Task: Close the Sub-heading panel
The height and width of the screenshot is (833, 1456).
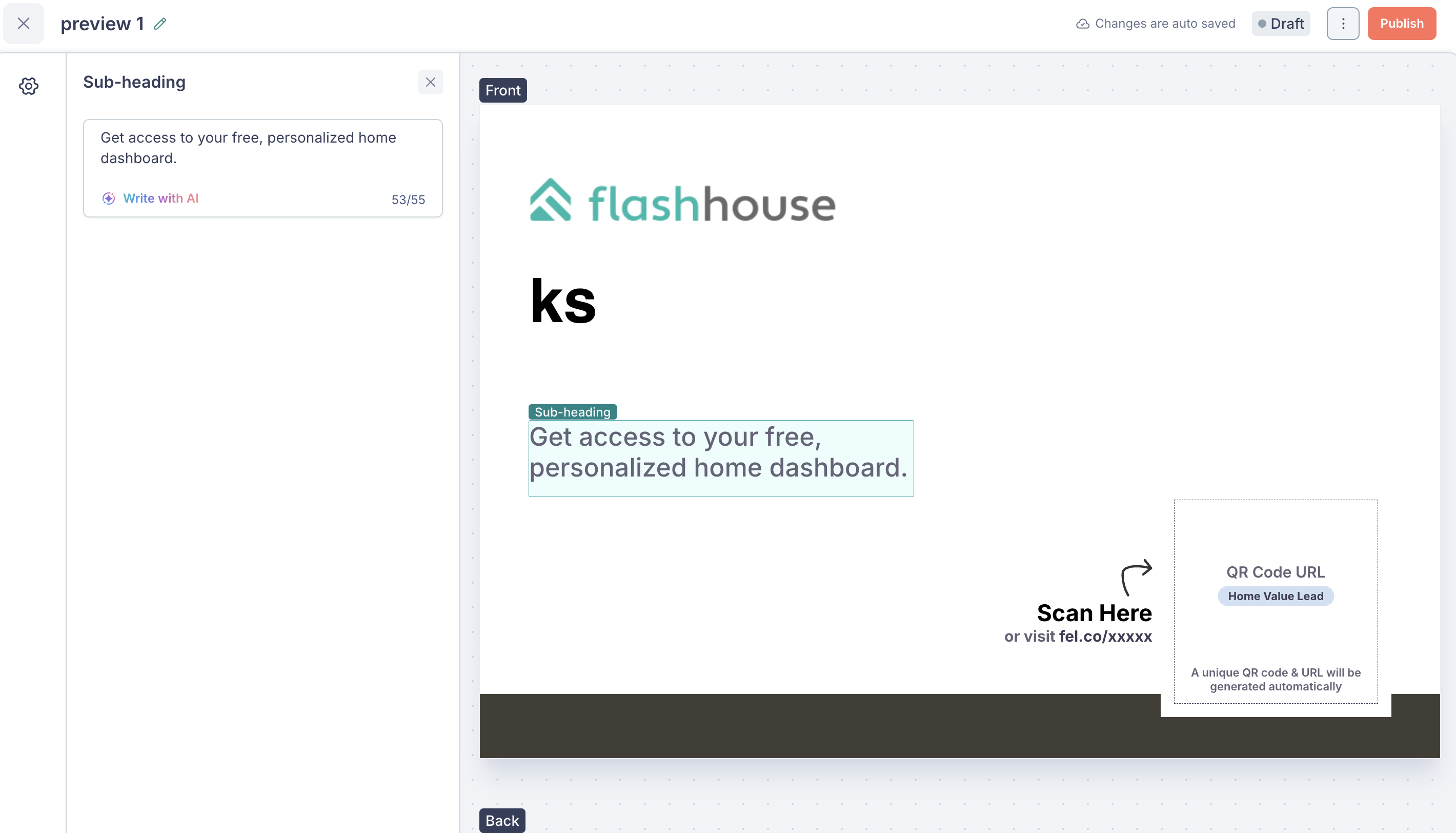Action: coord(431,83)
